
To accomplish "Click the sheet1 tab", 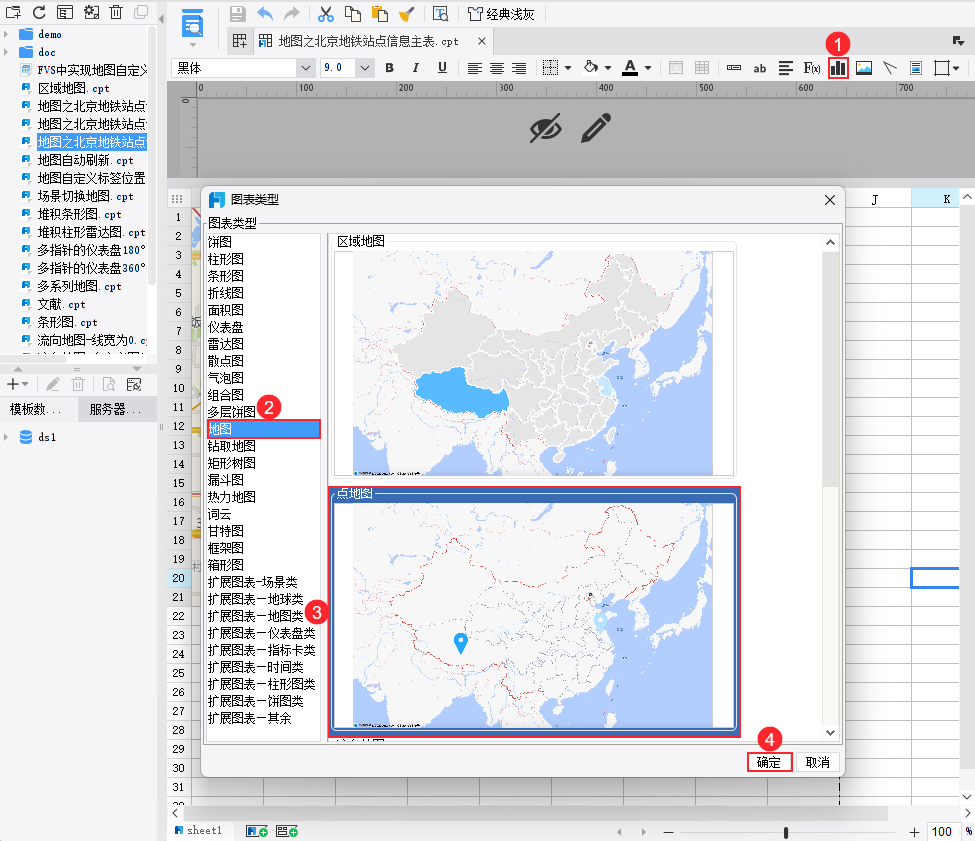I will coord(198,830).
